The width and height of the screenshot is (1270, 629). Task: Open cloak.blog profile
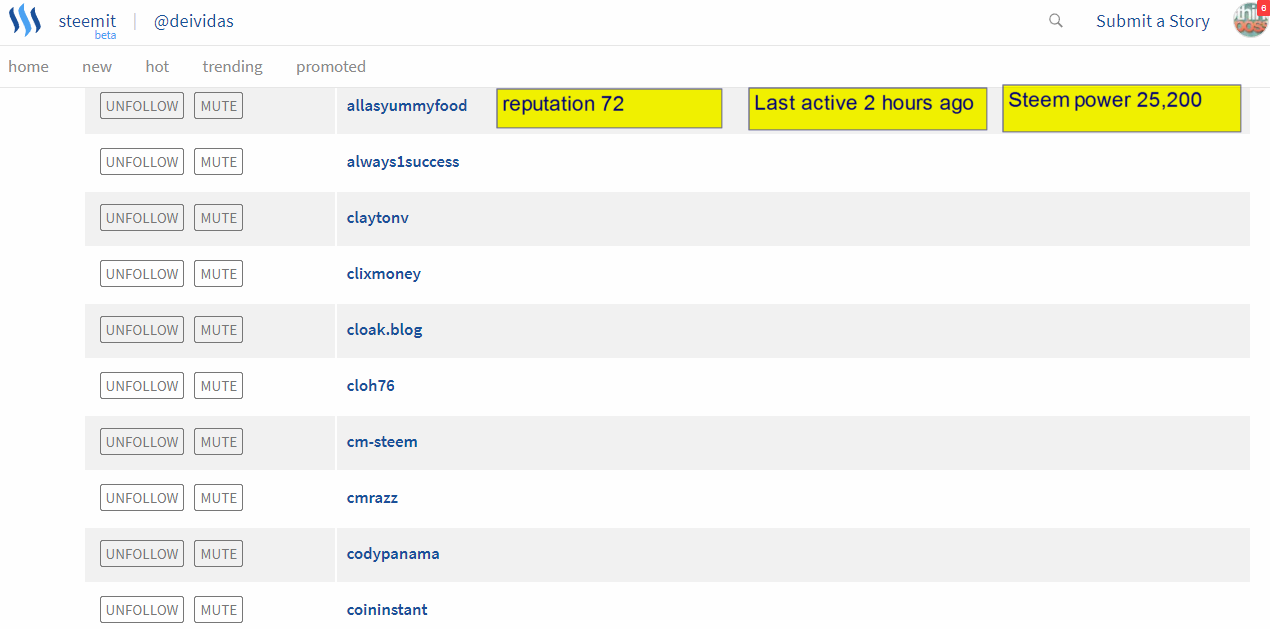(x=385, y=329)
